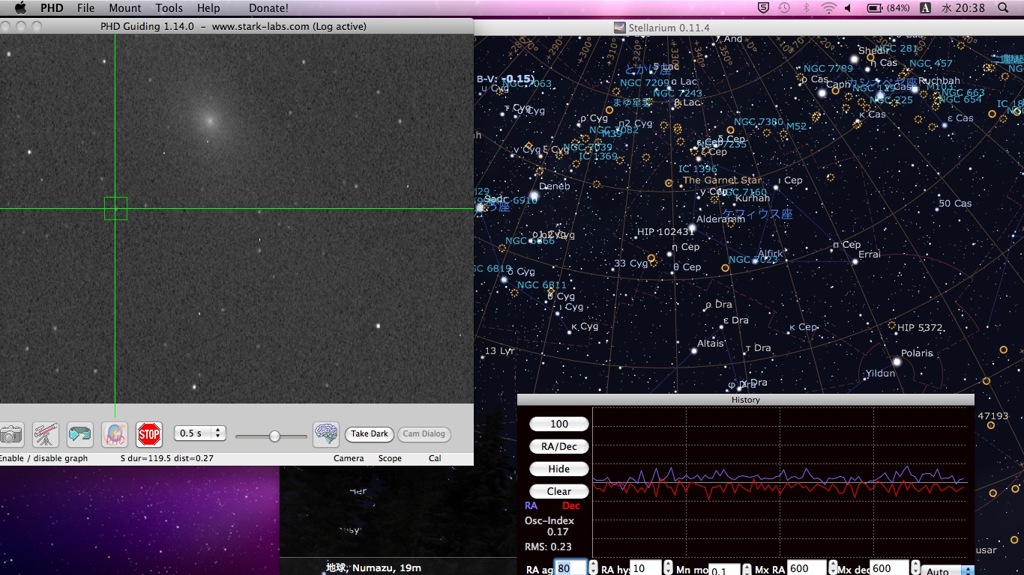1024x575 pixels.
Task: Open the Donate! menu
Action: 268,8
